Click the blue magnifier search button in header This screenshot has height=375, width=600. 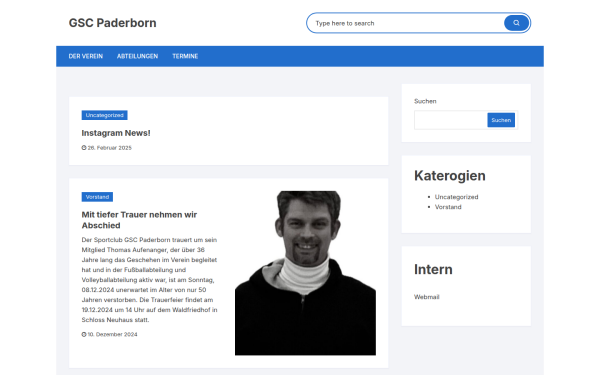point(516,23)
